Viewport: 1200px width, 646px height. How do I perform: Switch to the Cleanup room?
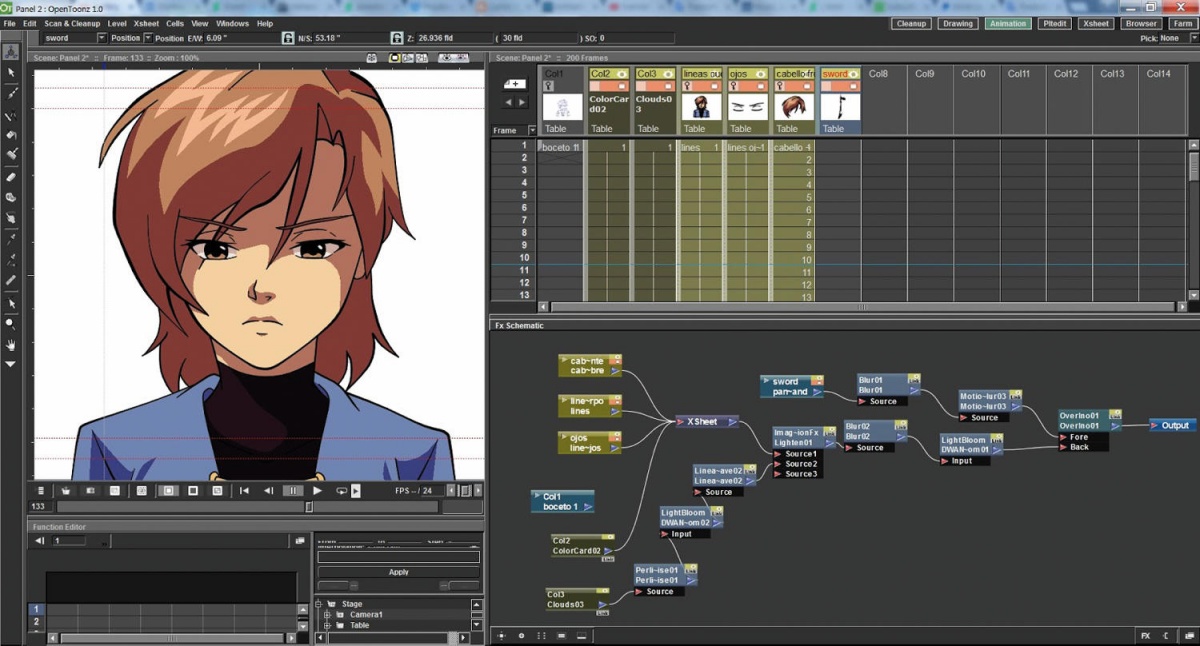911,23
